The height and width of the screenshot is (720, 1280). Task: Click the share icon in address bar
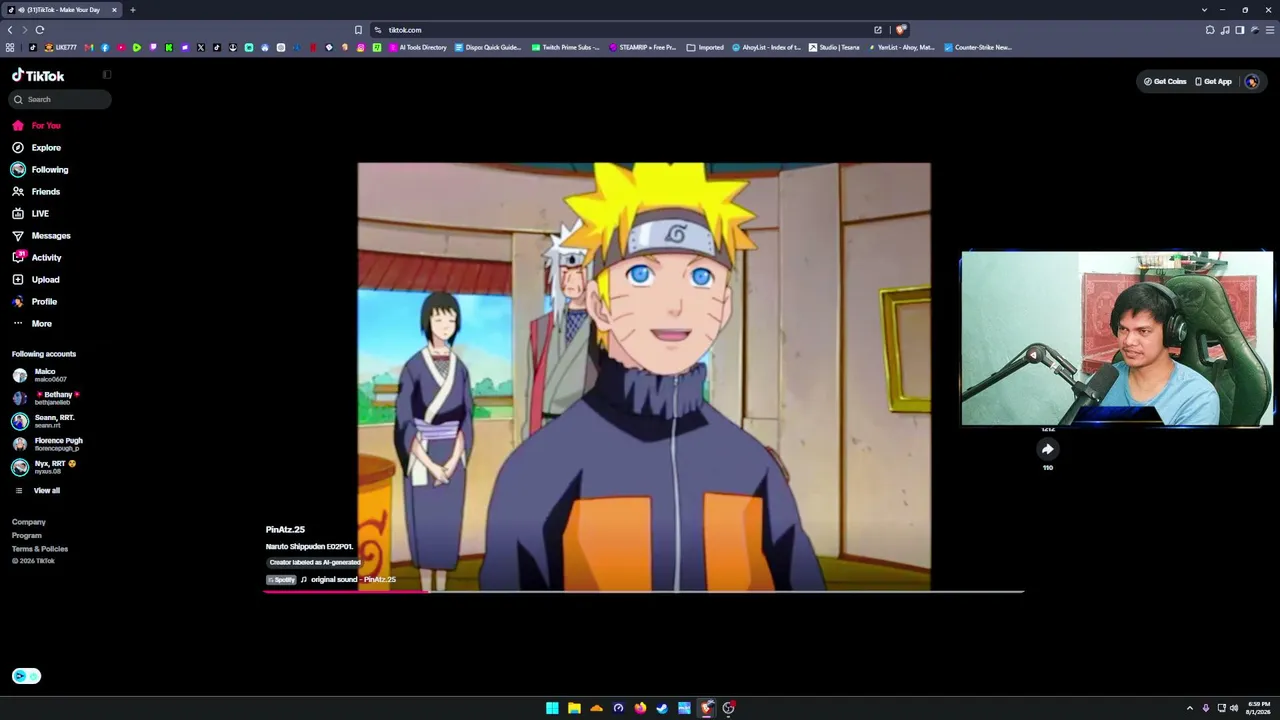[x=878, y=30]
